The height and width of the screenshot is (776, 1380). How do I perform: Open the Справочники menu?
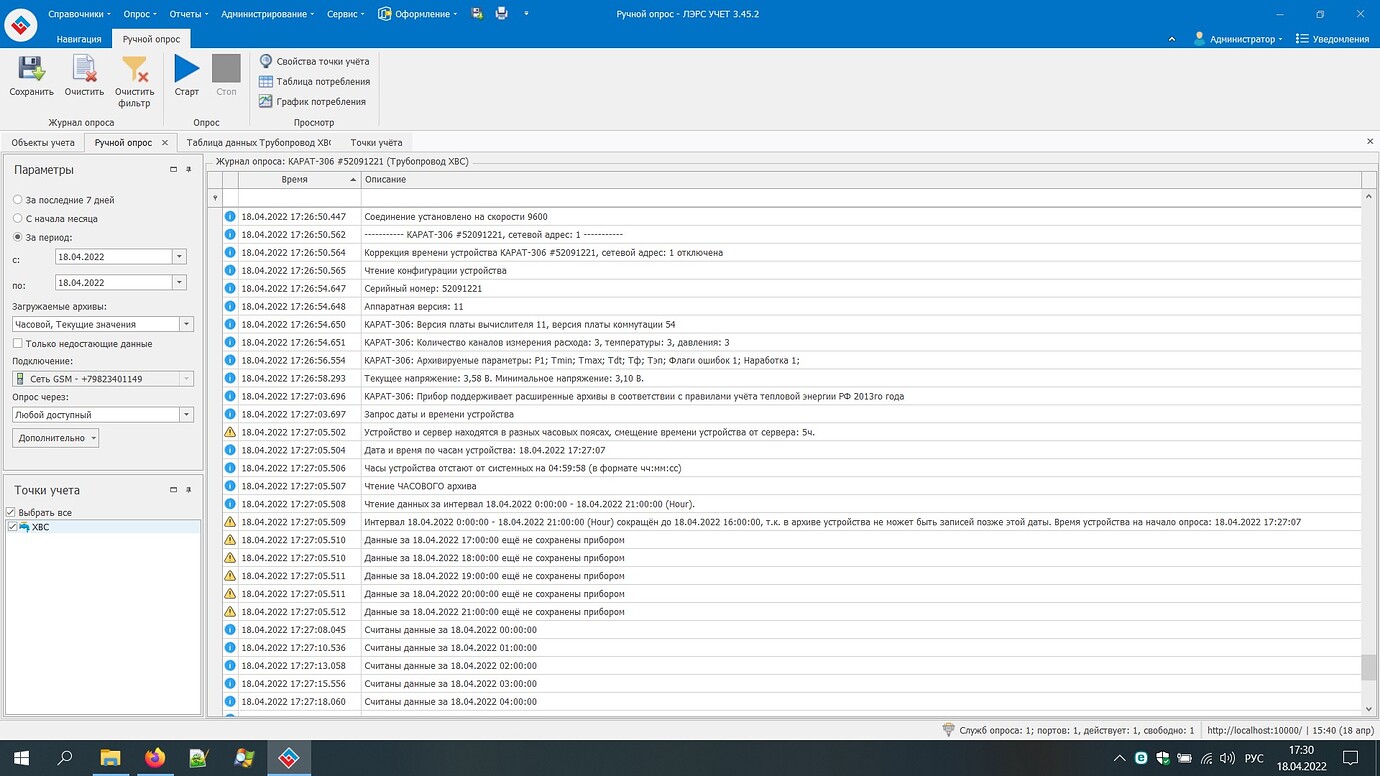(80, 14)
